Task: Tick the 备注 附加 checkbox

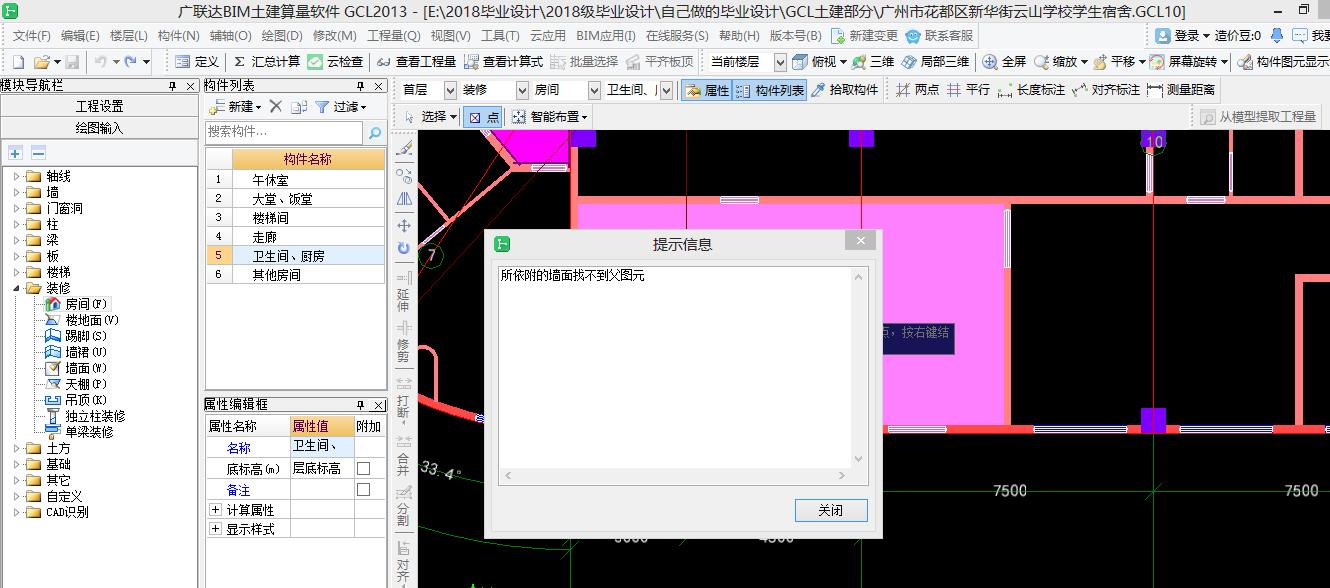Action: 364,490
